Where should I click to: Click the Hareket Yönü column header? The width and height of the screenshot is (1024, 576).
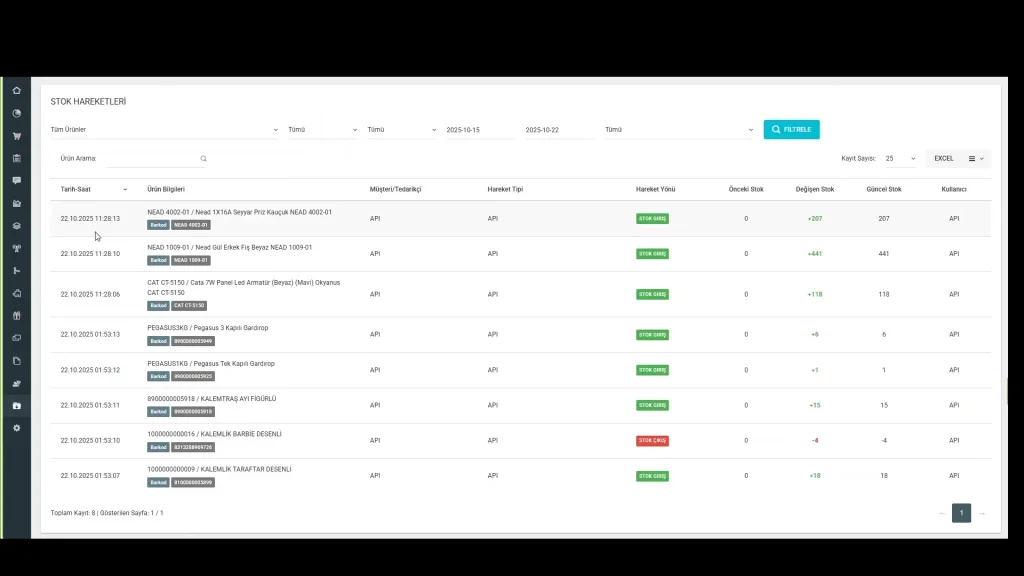coord(655,189)
